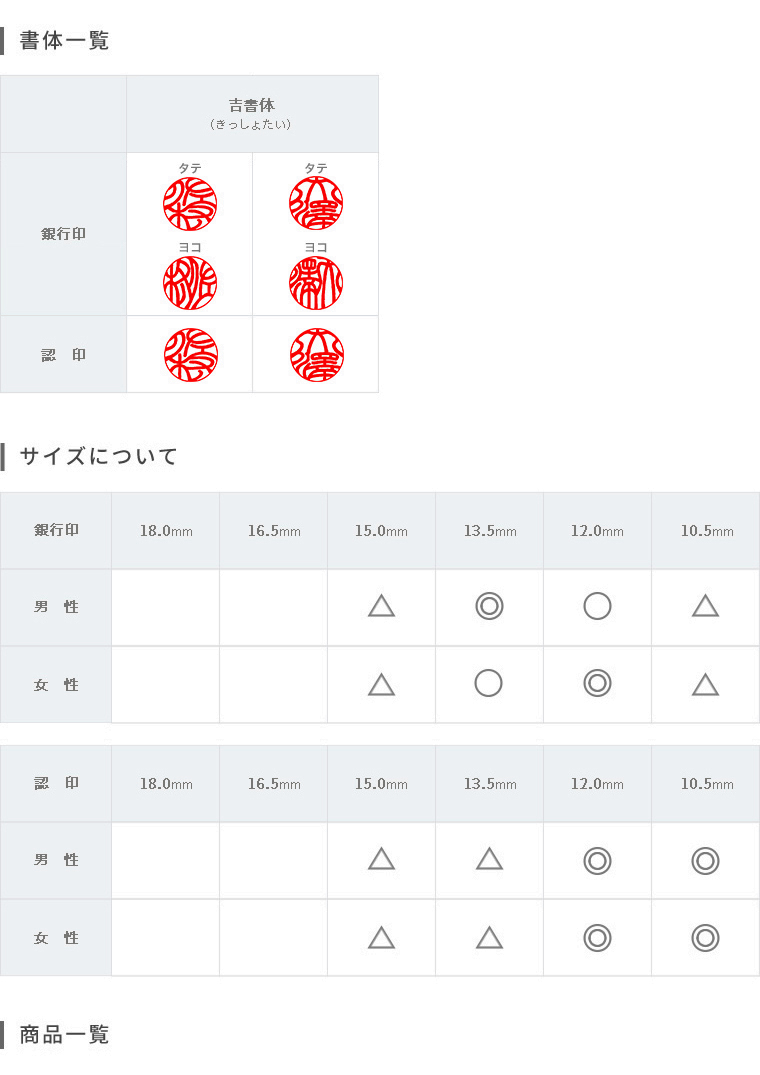Click the second 認印 seal sample
Image resolution: width=760 pixels, height=1075 pixels.
(317, 355)
